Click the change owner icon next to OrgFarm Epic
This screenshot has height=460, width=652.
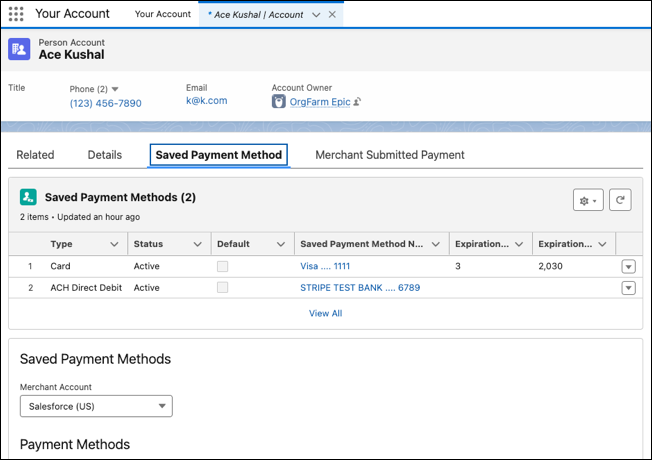(x=357, y=101)
